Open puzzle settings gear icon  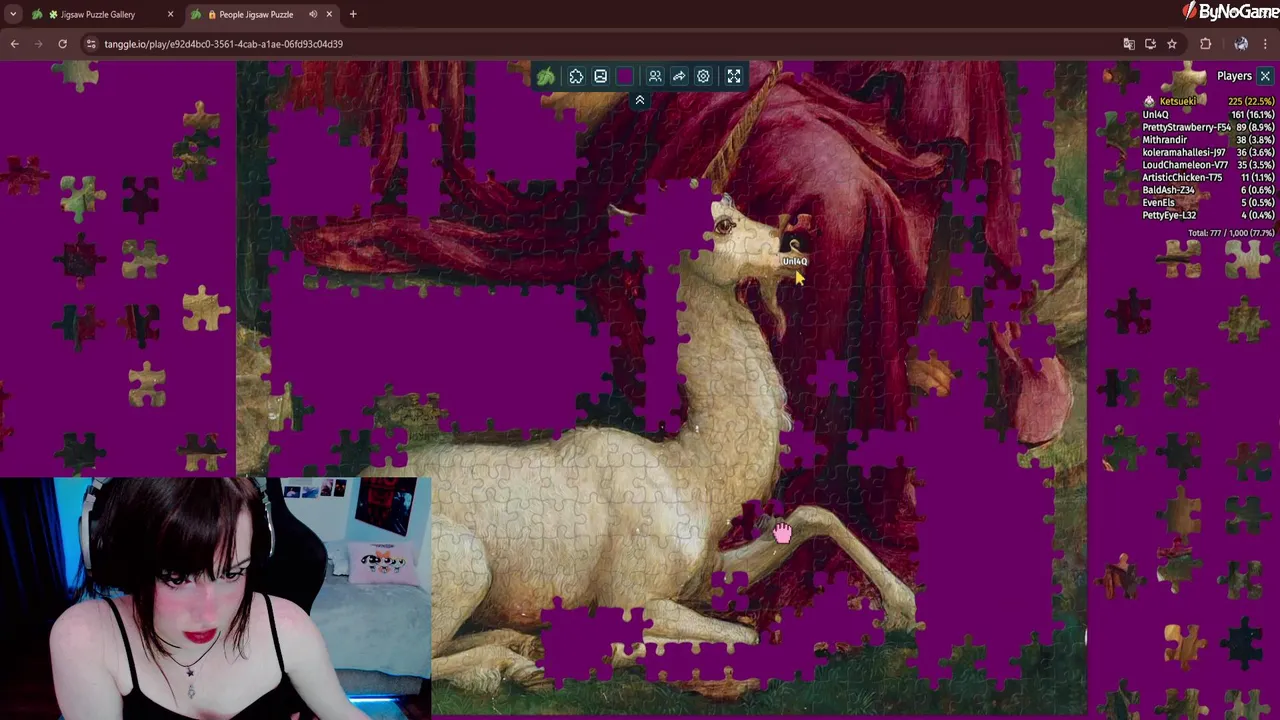click(703, 76)
